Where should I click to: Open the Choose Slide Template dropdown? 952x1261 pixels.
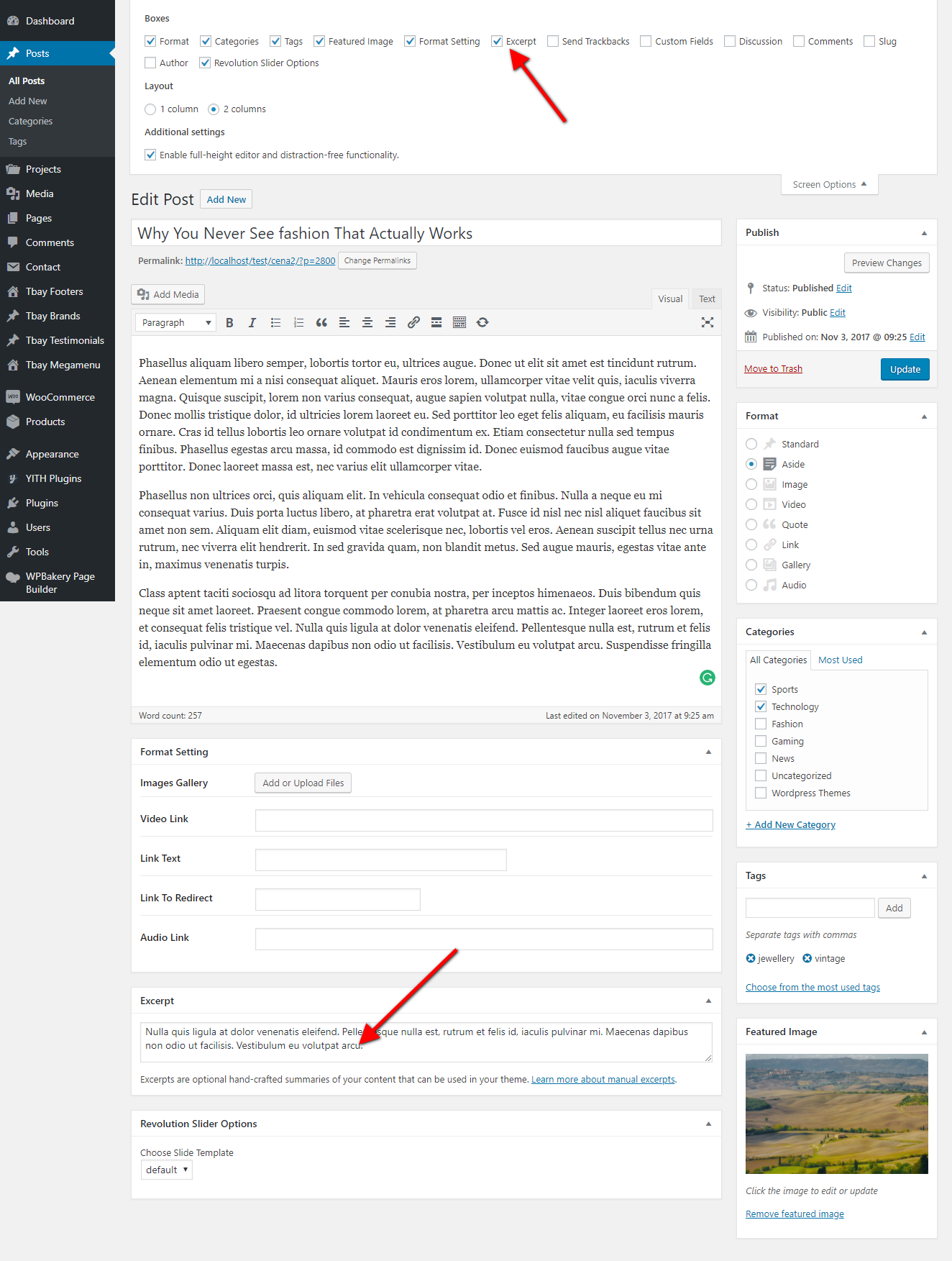coord(166,1170)
